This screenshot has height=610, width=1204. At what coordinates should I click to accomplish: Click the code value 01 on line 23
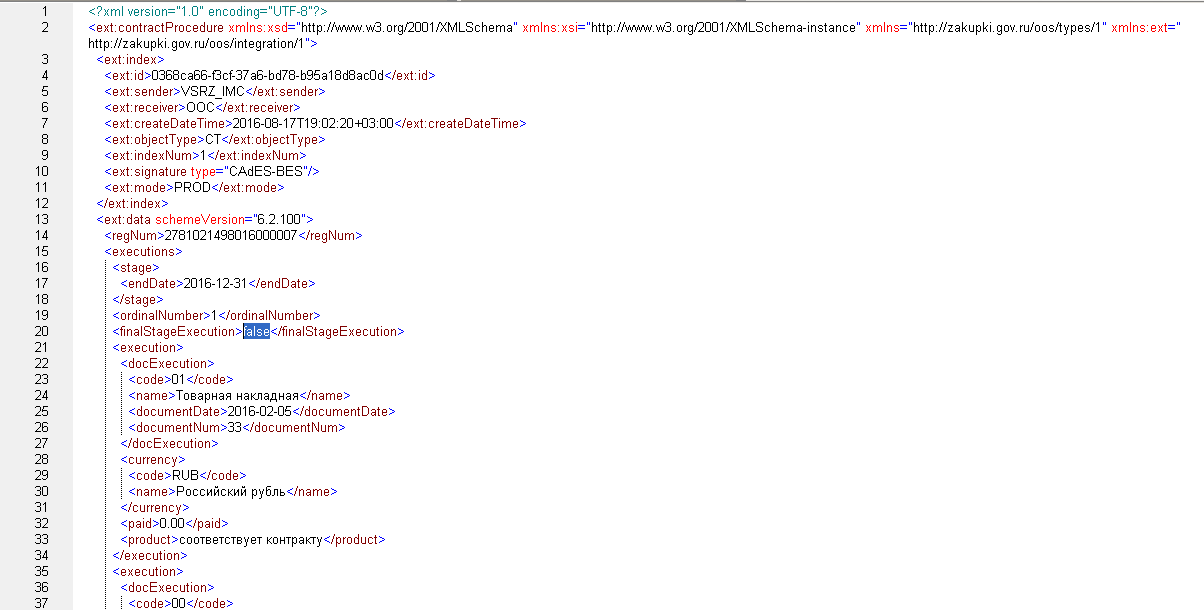point(179,379)
